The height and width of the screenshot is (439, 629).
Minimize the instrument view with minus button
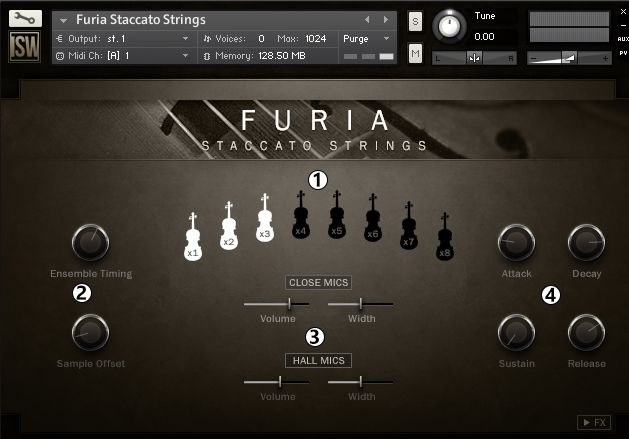click(623, 25)
